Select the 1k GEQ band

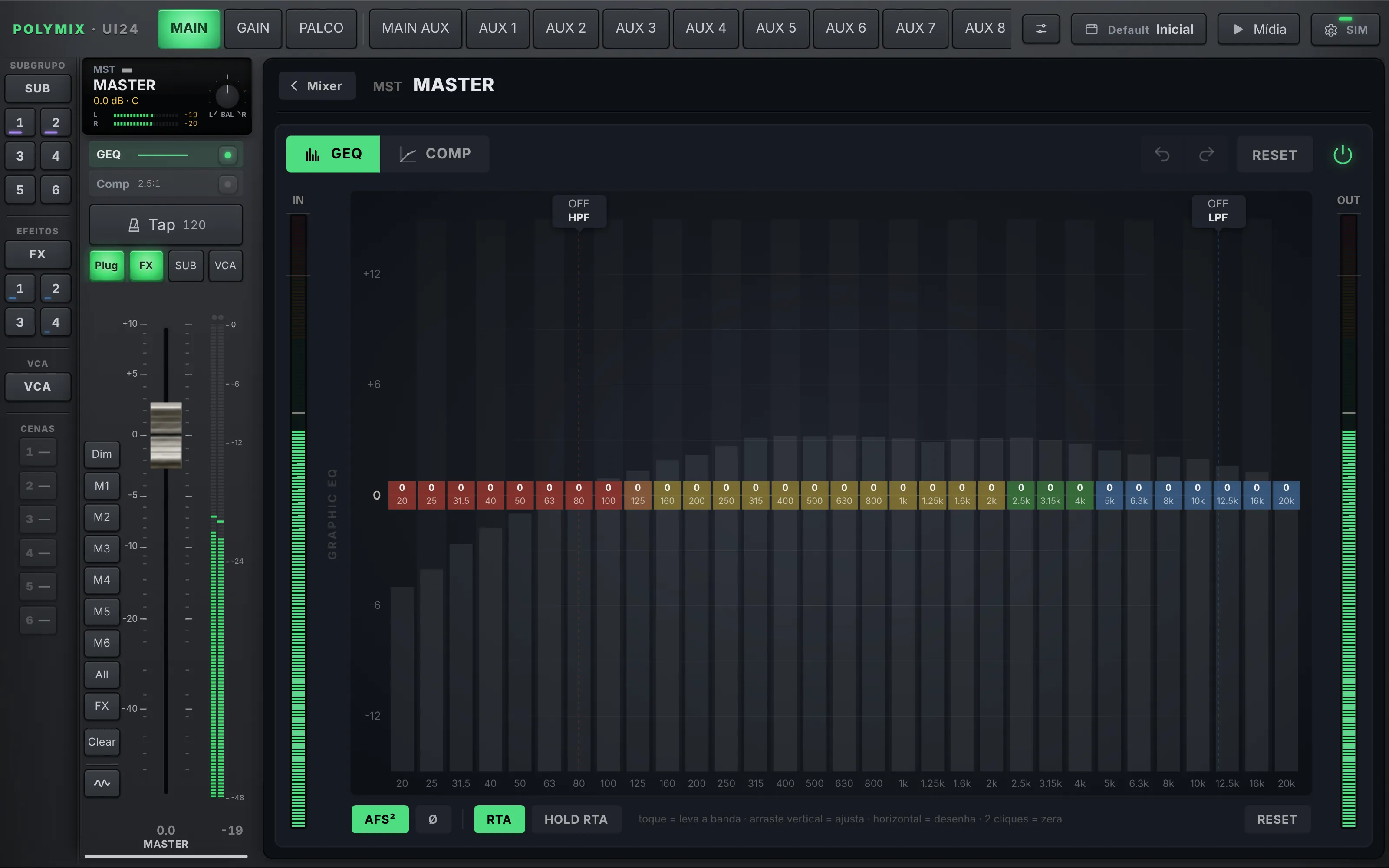[x=903, y=494]
